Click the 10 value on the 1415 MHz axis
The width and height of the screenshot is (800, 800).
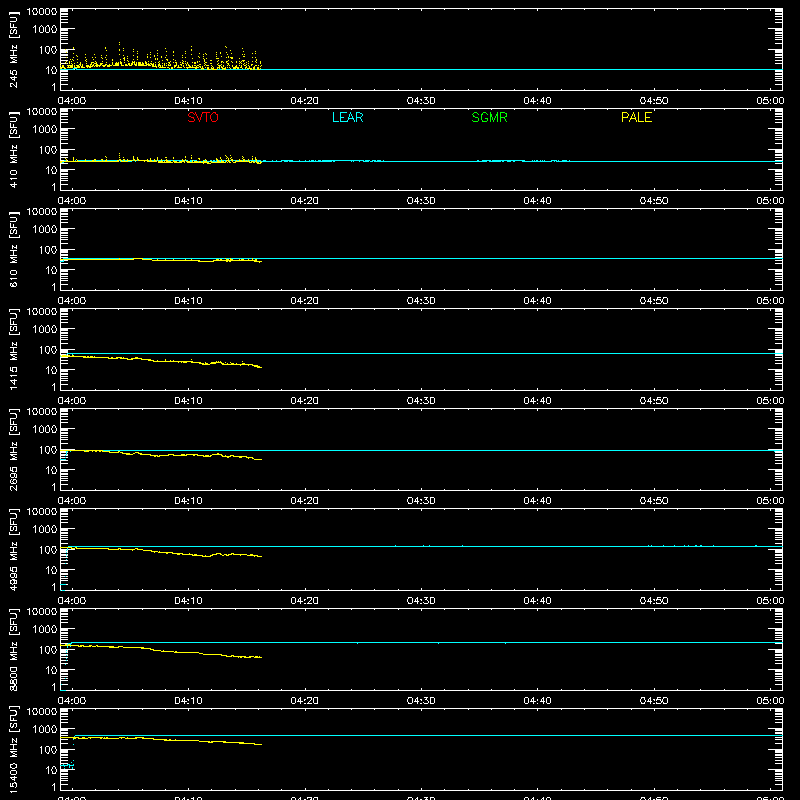51,370
